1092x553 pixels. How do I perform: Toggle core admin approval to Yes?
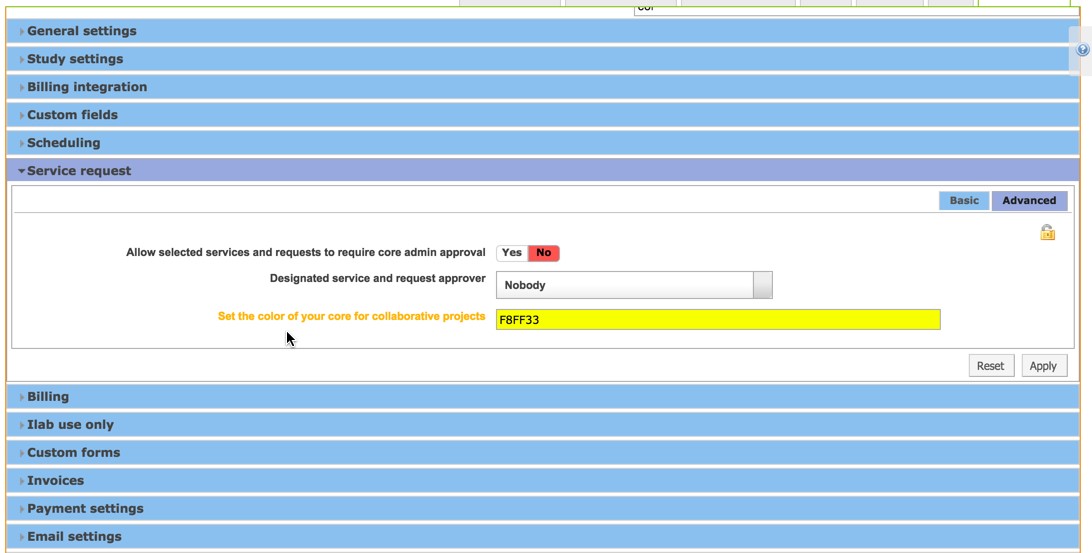pos(512,253)
